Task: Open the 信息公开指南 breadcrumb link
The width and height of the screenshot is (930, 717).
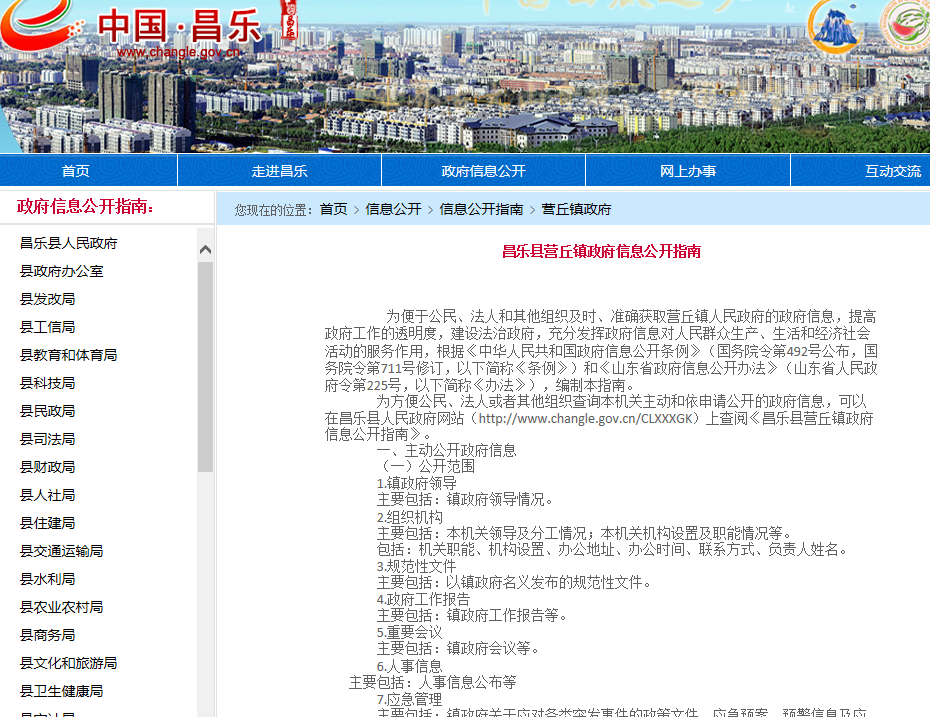Action: click(481, 209)
